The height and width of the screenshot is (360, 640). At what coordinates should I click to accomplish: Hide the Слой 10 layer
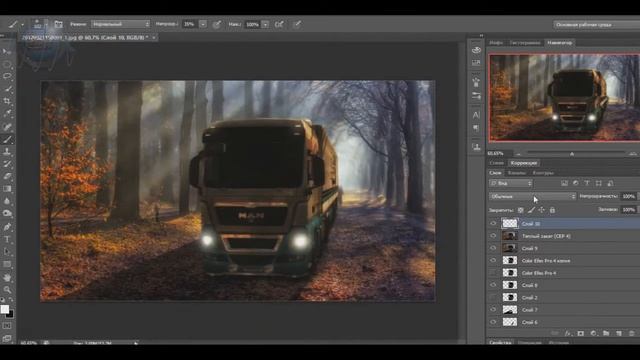(493, 223)
